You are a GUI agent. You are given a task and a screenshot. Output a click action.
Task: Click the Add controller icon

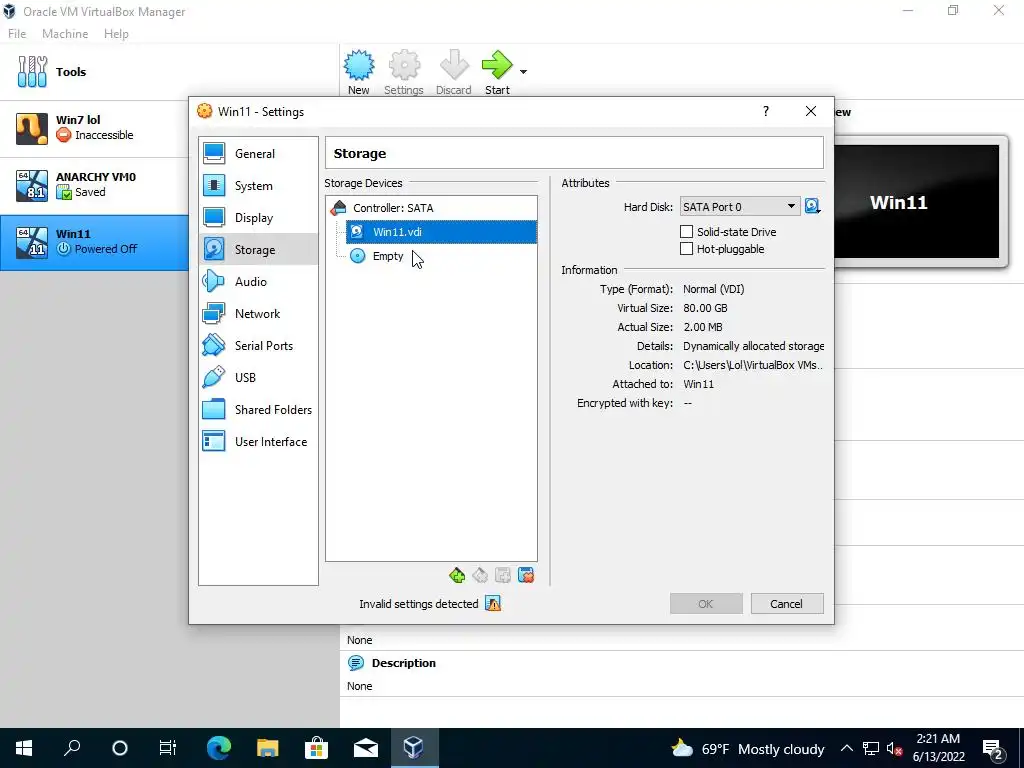(x=457, y=575)
